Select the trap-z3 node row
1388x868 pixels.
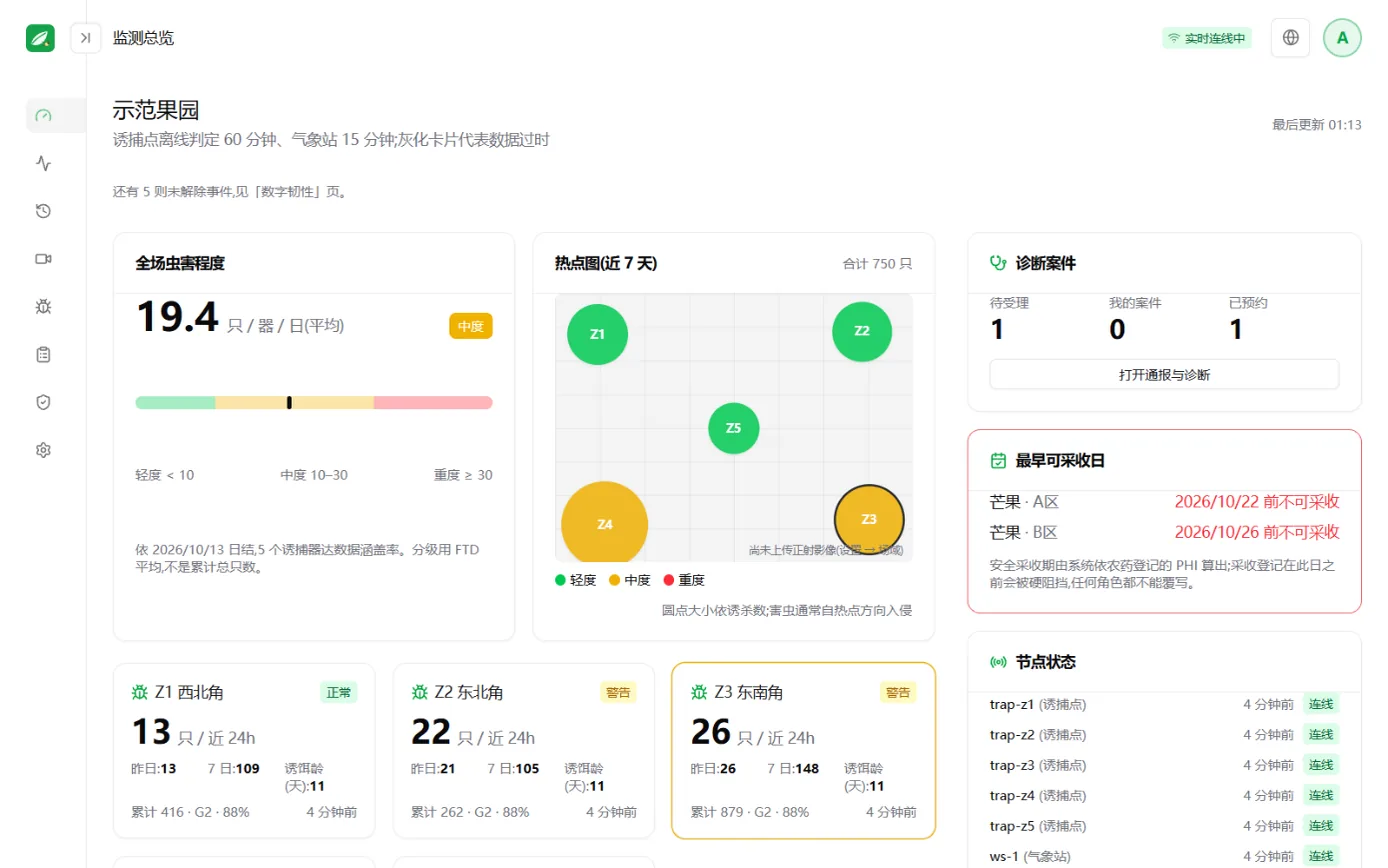tap(1164, 765)
